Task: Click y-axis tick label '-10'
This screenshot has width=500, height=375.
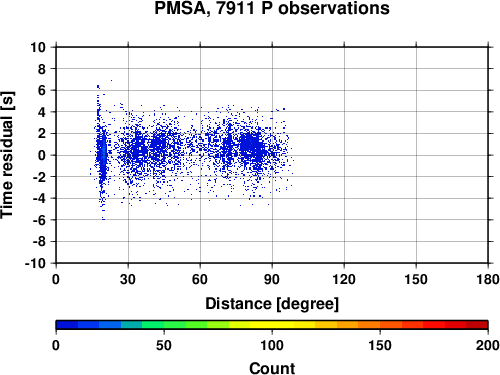Action: (36, 263)
